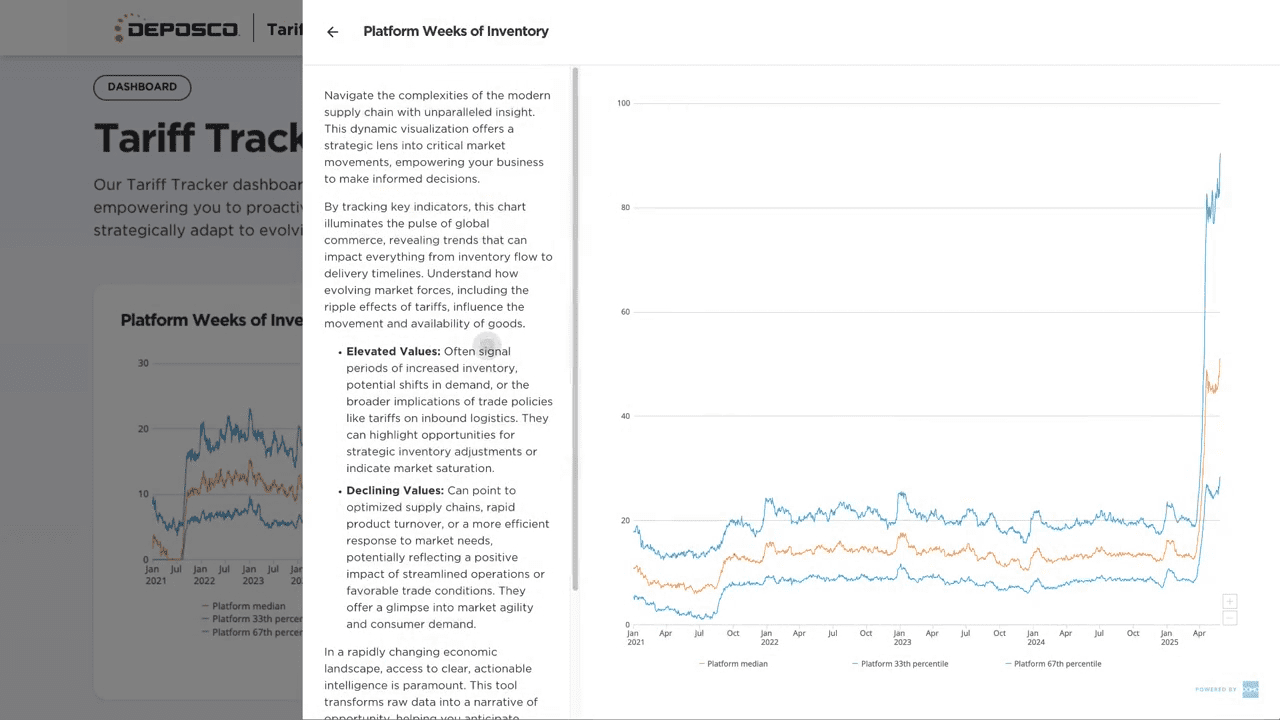Click the description panel vertical scrollbar
Image resolution: width=1280 pixels, height=720 pixels.
click(575, 329)
